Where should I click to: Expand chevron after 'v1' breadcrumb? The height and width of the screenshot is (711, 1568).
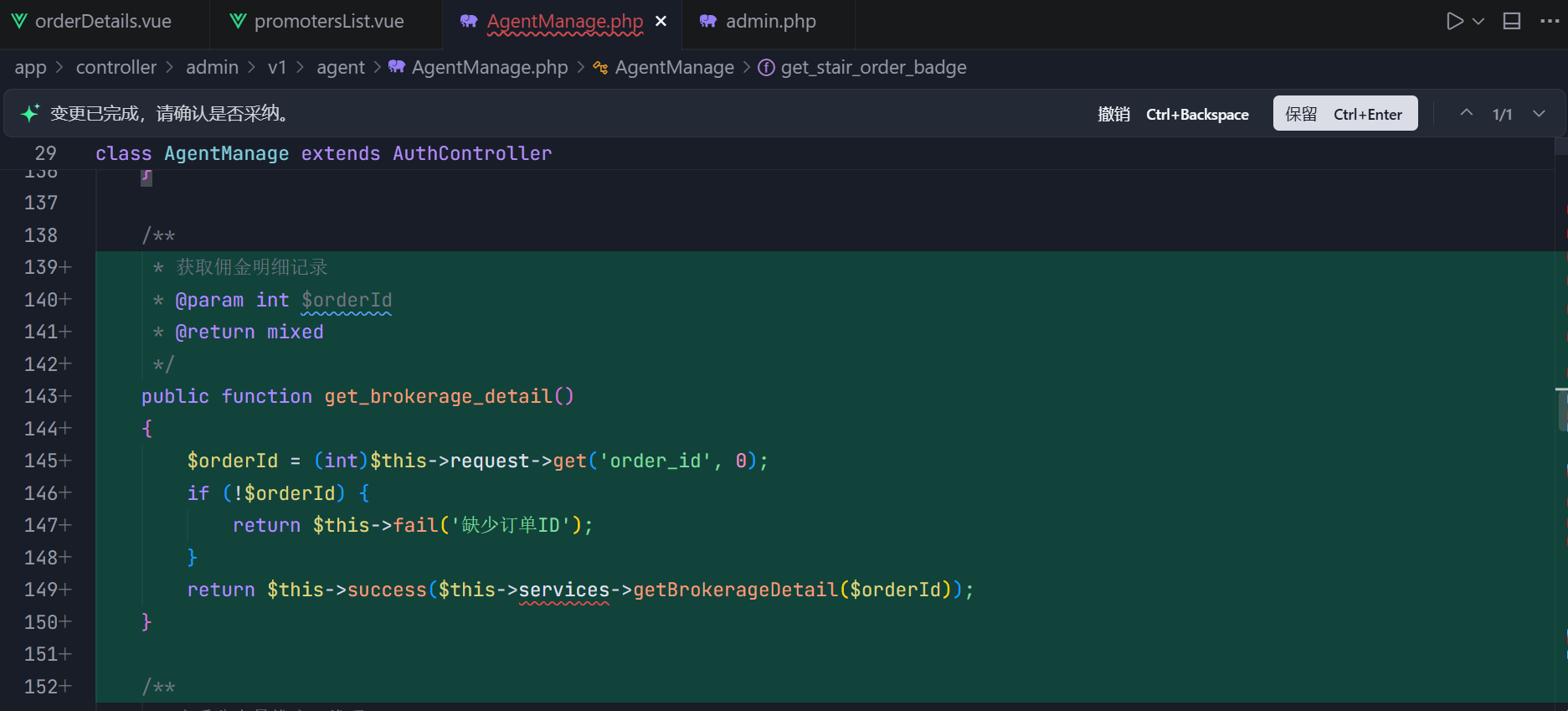click(x=300, y=68)
